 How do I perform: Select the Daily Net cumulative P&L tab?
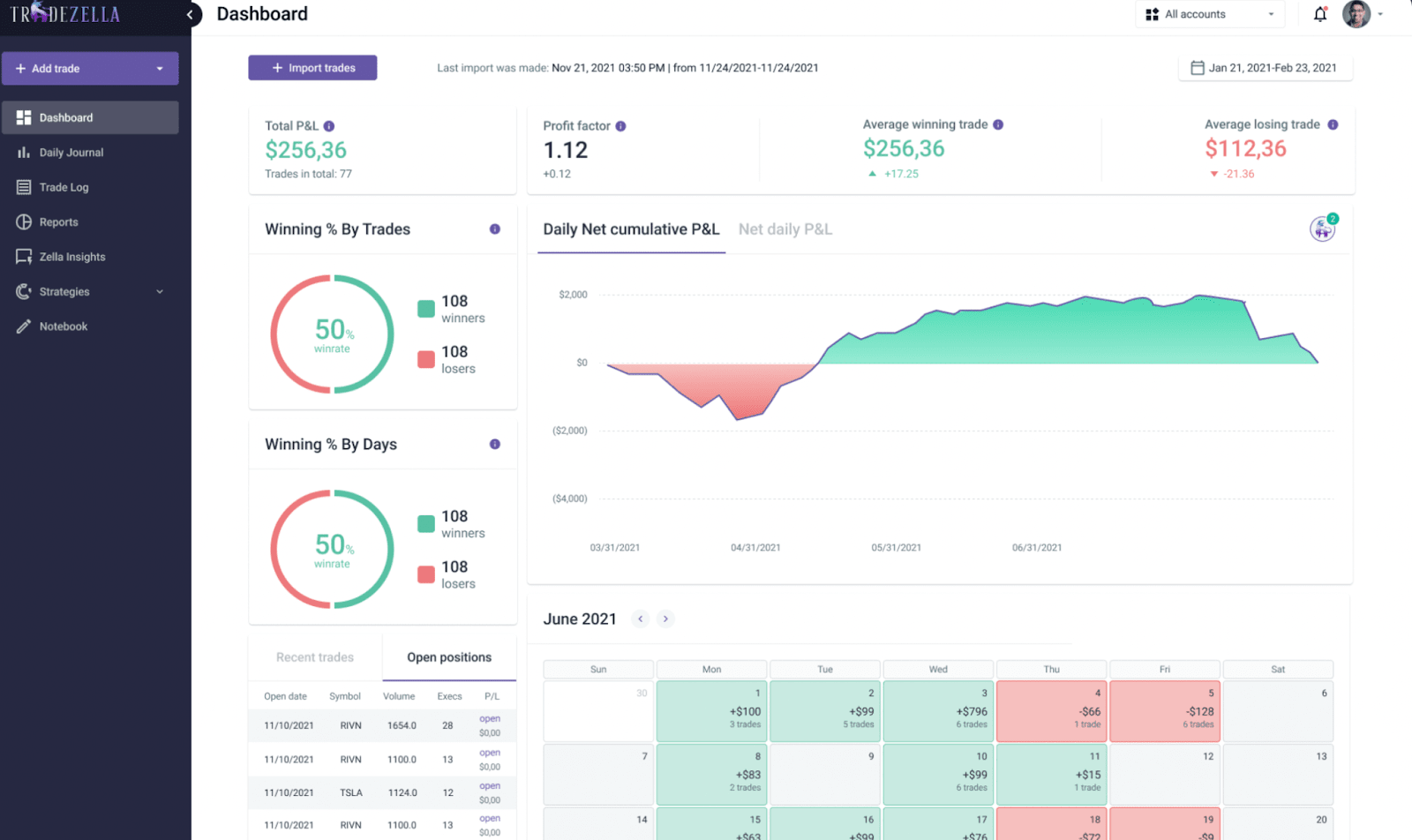[630, 229]
